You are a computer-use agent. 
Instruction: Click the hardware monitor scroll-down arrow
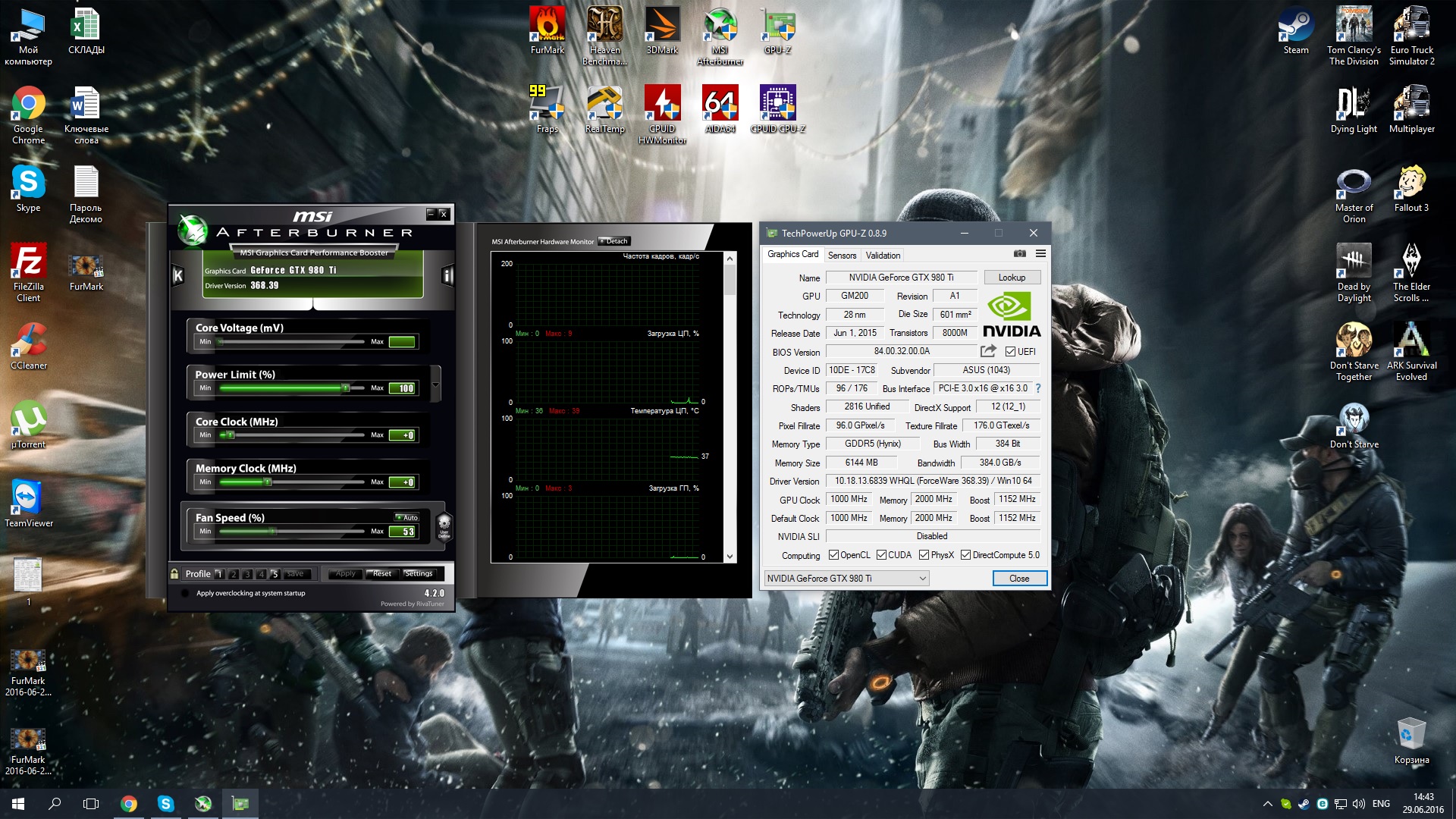coord(730,557)
